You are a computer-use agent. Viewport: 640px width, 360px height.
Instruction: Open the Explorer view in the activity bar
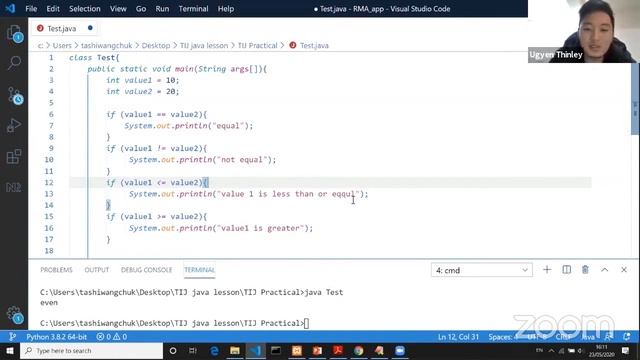[14, 33]
